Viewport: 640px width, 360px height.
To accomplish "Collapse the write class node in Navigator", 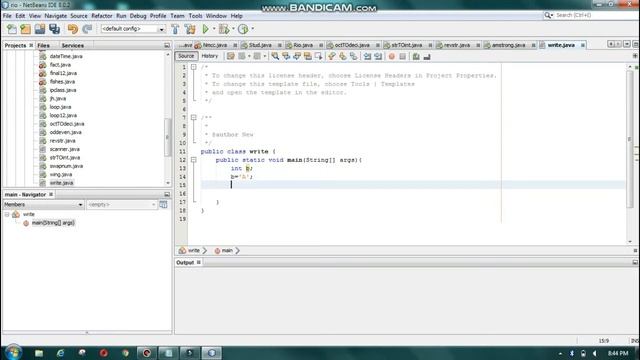I will [x=7, y=214].
